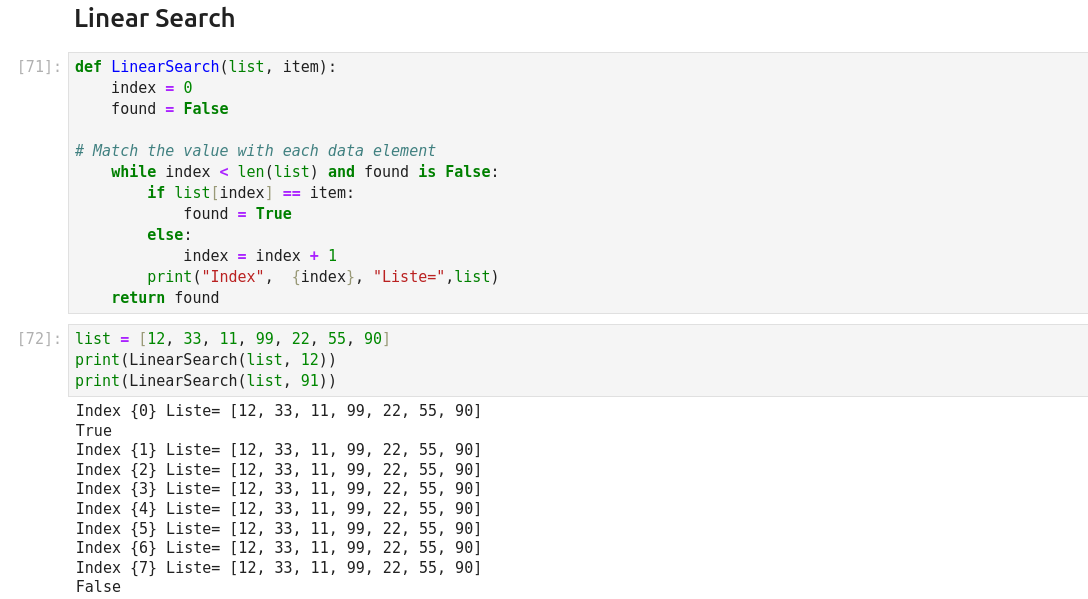
Task: Select cell prompt number 72
Action: tap(39, 339)
